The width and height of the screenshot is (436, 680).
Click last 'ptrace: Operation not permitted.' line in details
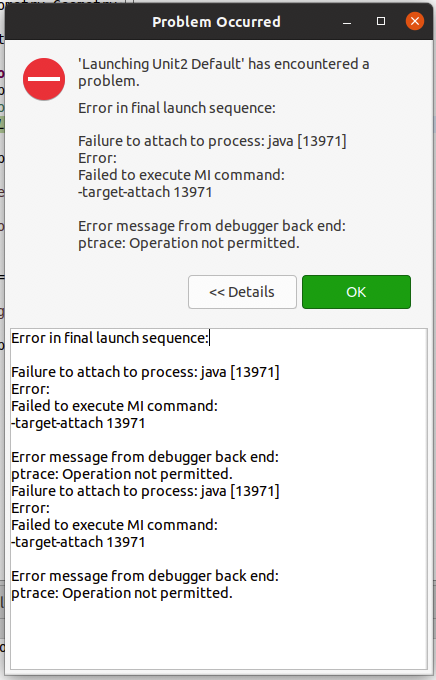(x=122, y=593)
